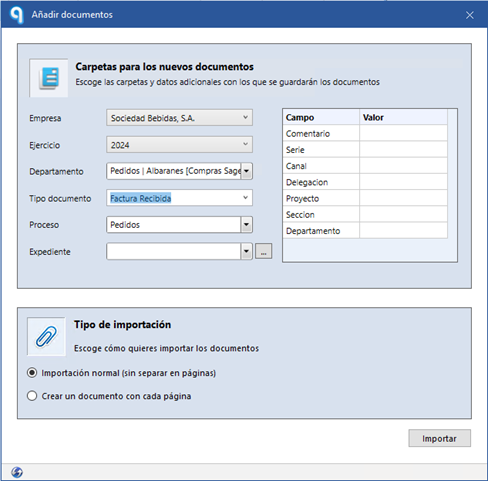The image size is (488, 481).
Task: Click the Valor column header
Action: click(x=403, y=117)
